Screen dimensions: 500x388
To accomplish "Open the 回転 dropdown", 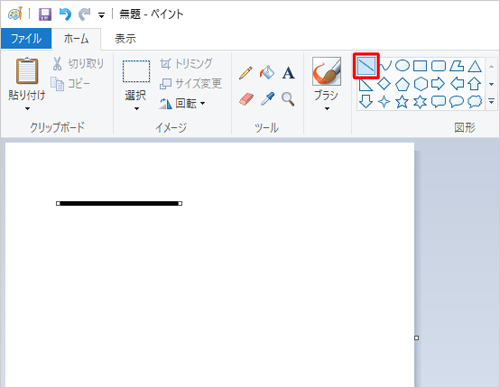I will (182, 103).
